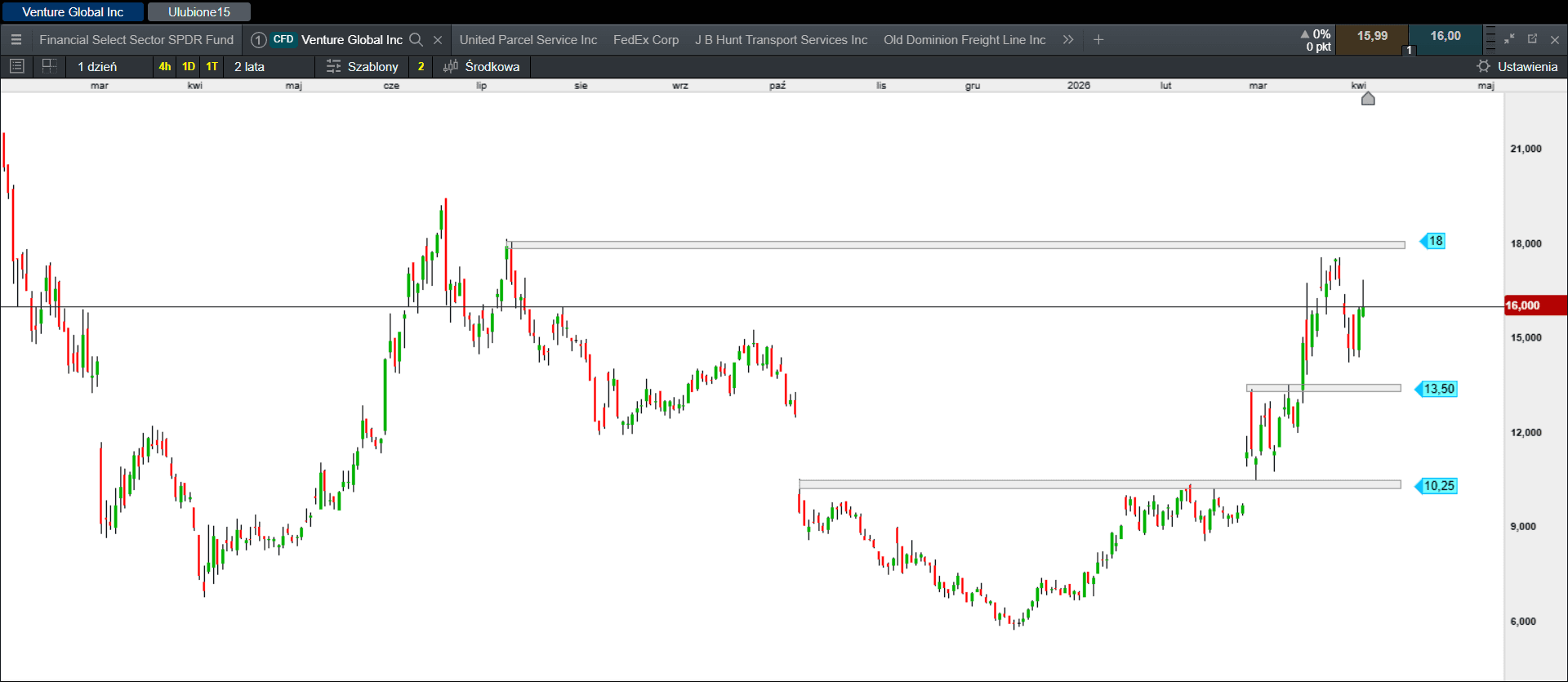Expand the hidden tabs overflow chevron
Image resolution: width=1568 pixels, height=682 pixels.
click(x=1068, y=39)
